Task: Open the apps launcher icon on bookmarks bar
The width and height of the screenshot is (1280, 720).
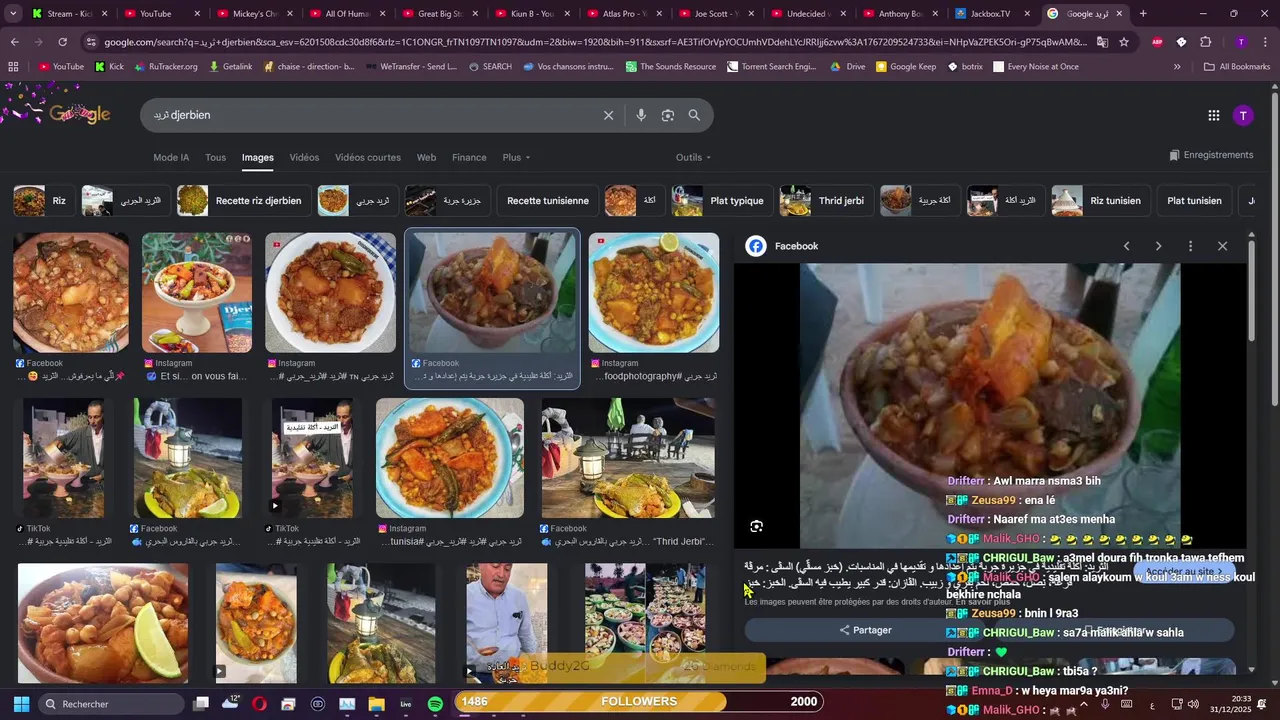Action: (13, 67)
